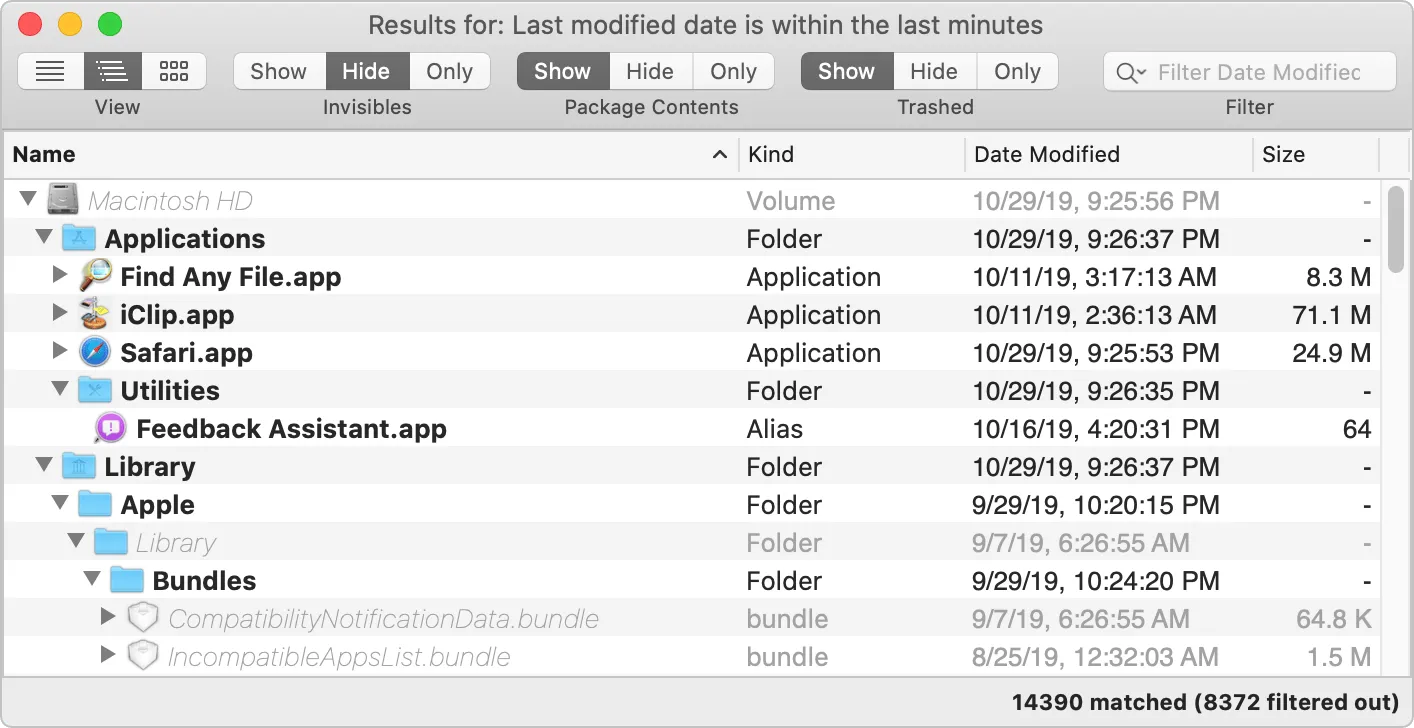This screenshot has width=1414, height=728.
Task: Switch to flat list view mode
Action: (x=50, y=71)
